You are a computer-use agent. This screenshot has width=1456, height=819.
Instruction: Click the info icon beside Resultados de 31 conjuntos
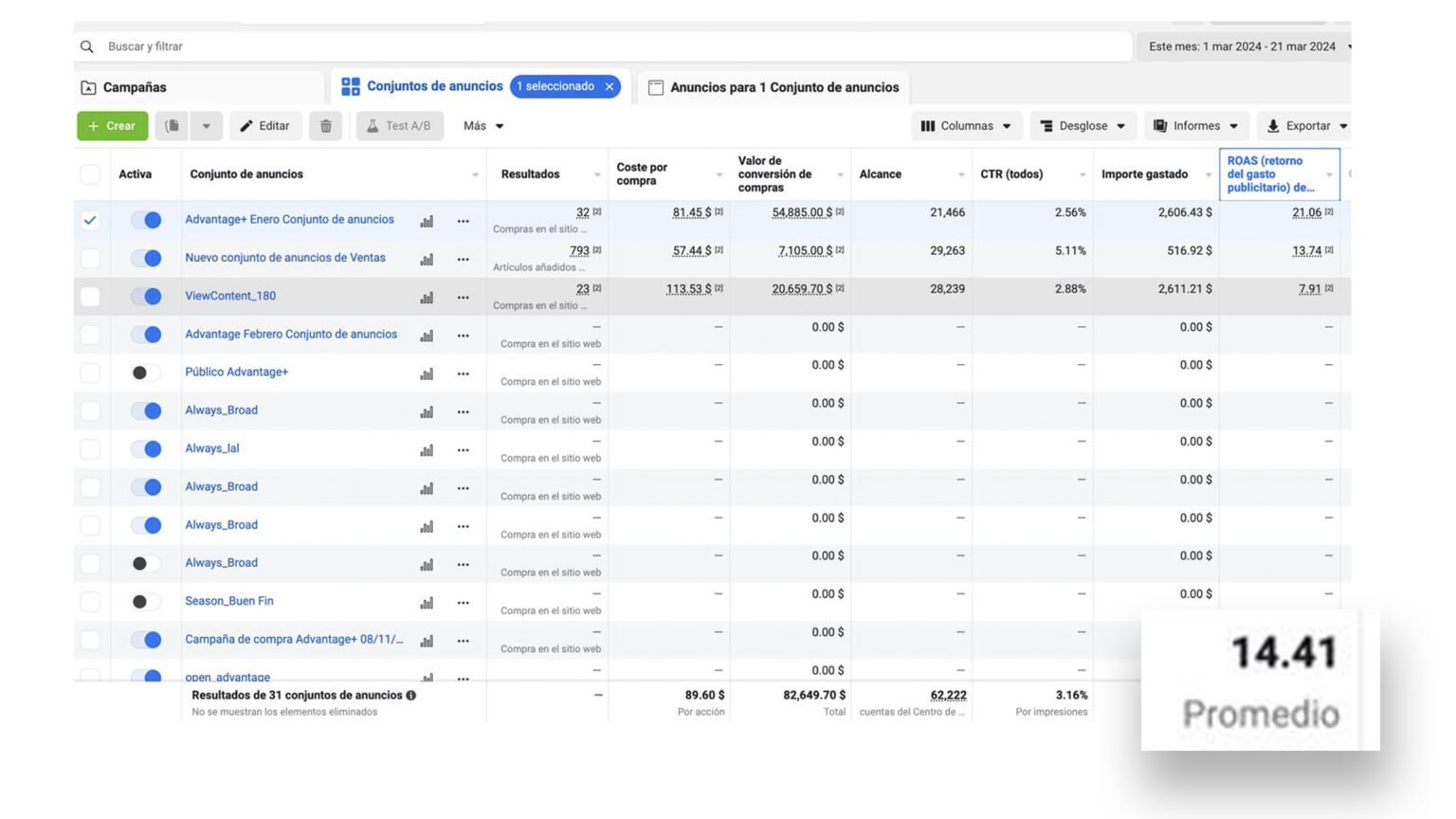point(410,695)
